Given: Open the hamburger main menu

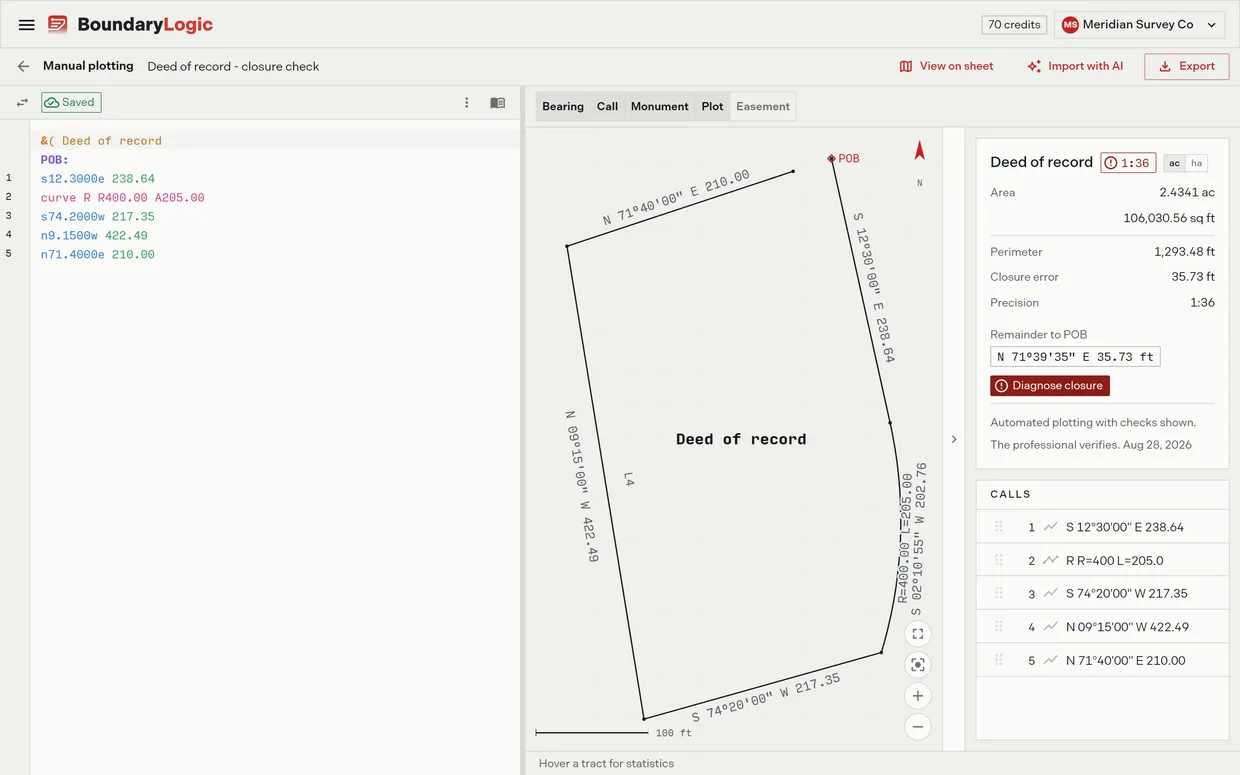Looking at the screenshot, I should click(27, 25).
